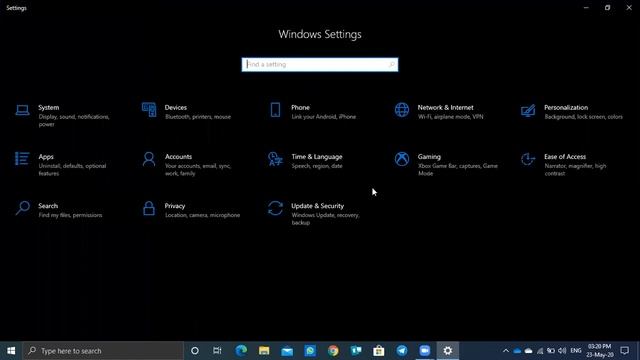Open the System category label

[x=49, y=107]
